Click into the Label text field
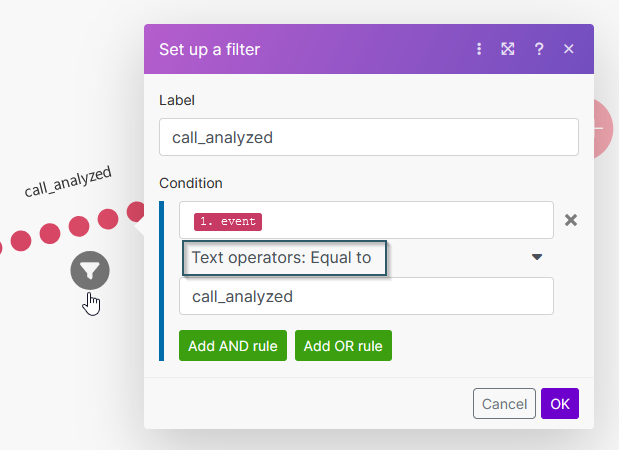This screenshot has height=450, width=619. pyautogui.click(x=368, y=137)
